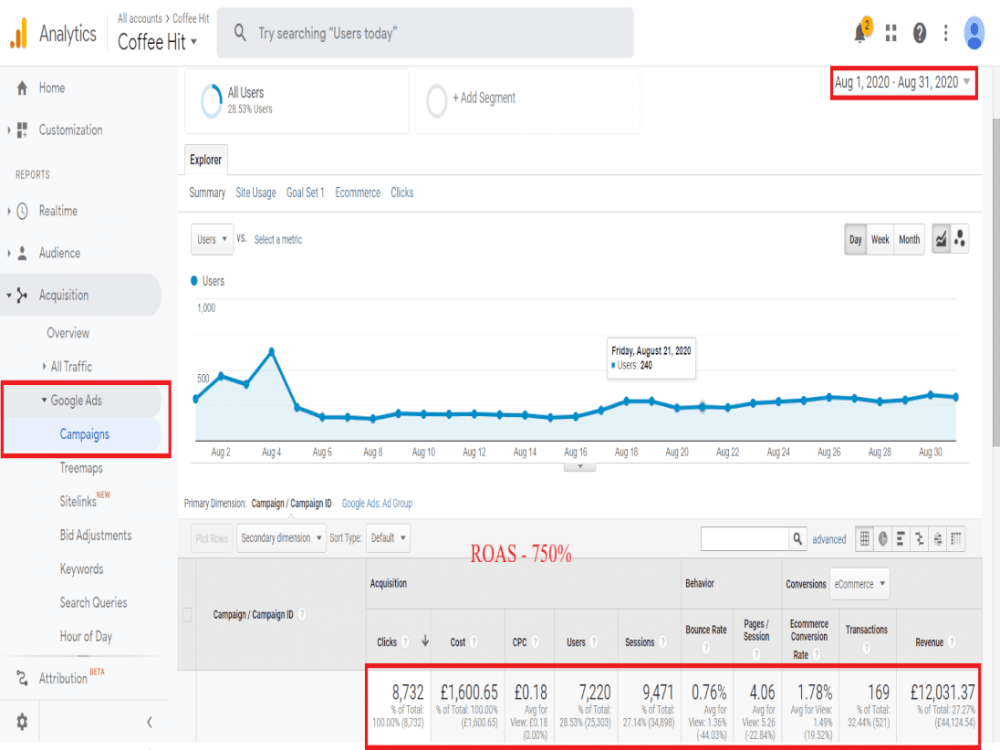
Task: Switch to Goal Set 1 metric group
Action: (305, 193)
